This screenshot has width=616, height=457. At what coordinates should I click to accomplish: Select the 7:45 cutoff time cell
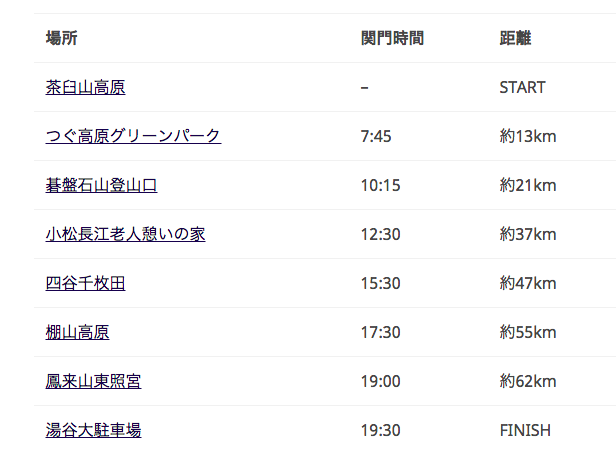376,136
